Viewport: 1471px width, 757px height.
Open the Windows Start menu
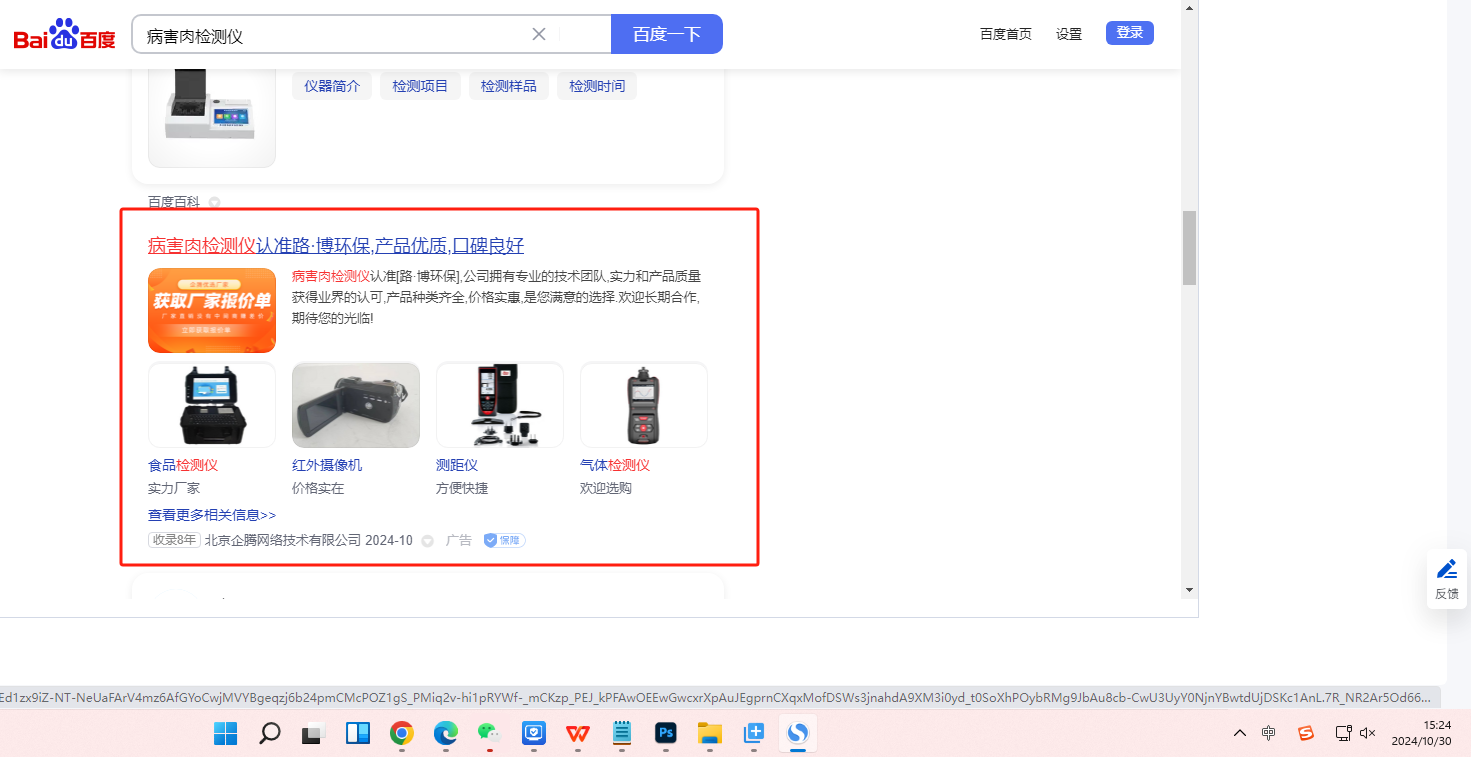click(x=226, y=734)
